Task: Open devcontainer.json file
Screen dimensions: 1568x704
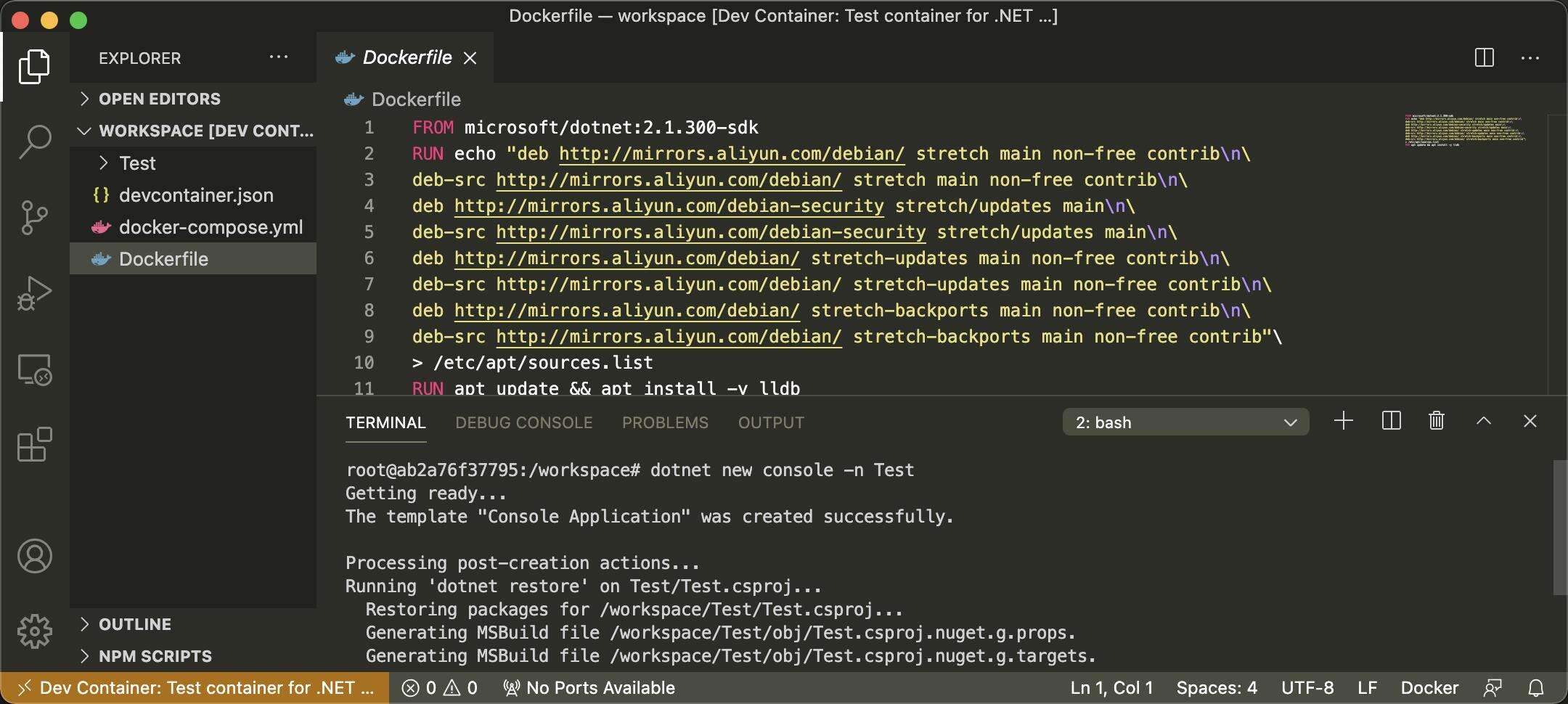Action: pos(193,195)
